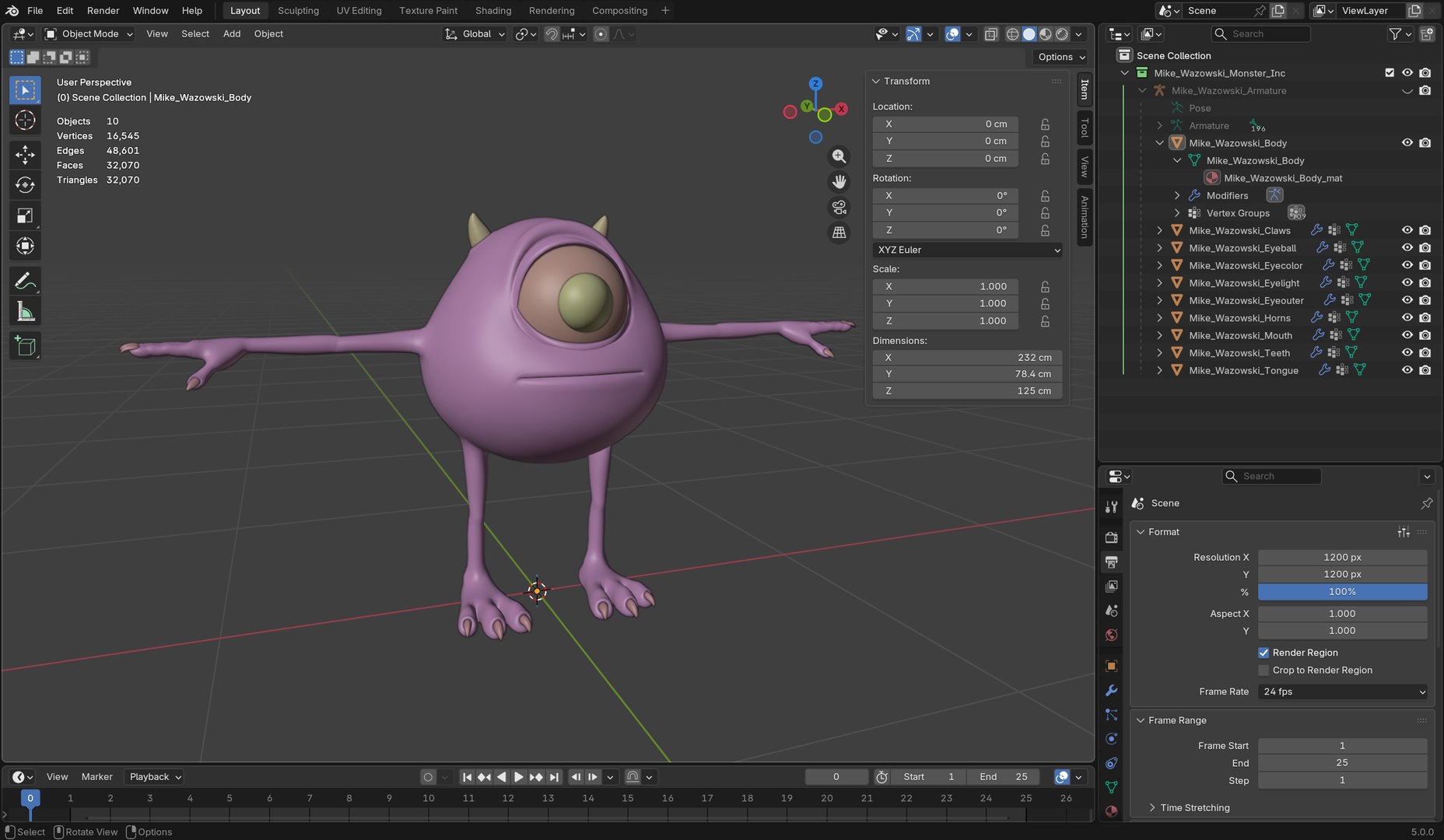This screenshot has width=1444, height=840.
Task: Open the World properties tab
Action: pyautogui.click(x=1112, y=635)
